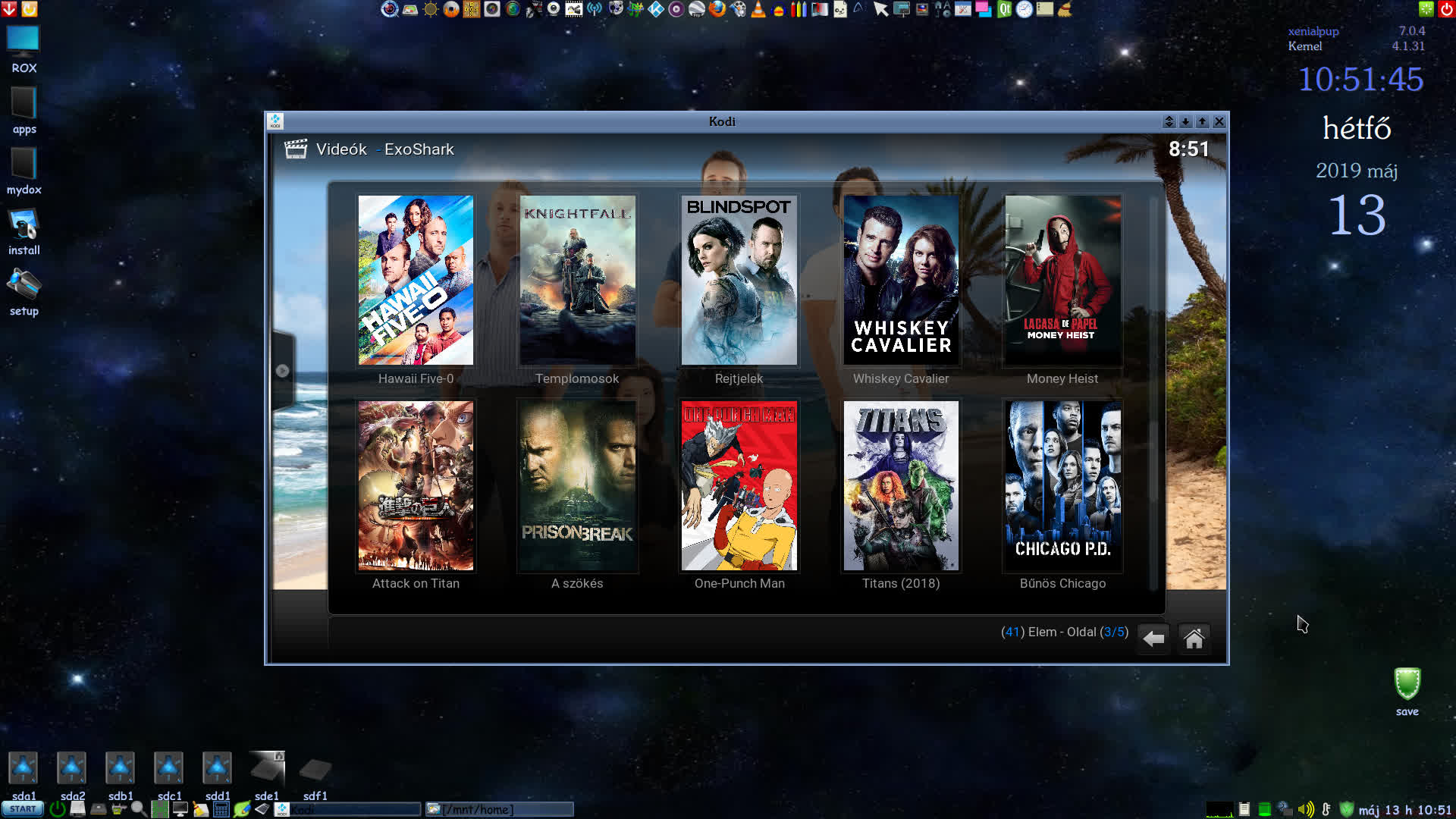Open the Hawaii Five-0 poster
Screen dimensions: 1456x819
tap(416, 280)
